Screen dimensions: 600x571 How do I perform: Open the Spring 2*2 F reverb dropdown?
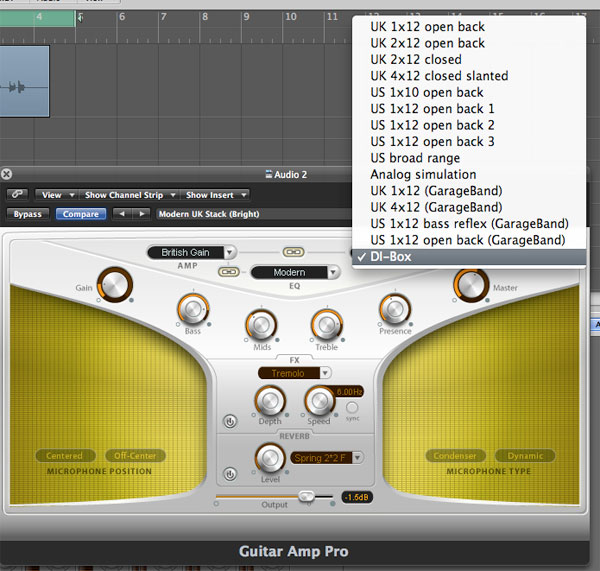[326, 458]
